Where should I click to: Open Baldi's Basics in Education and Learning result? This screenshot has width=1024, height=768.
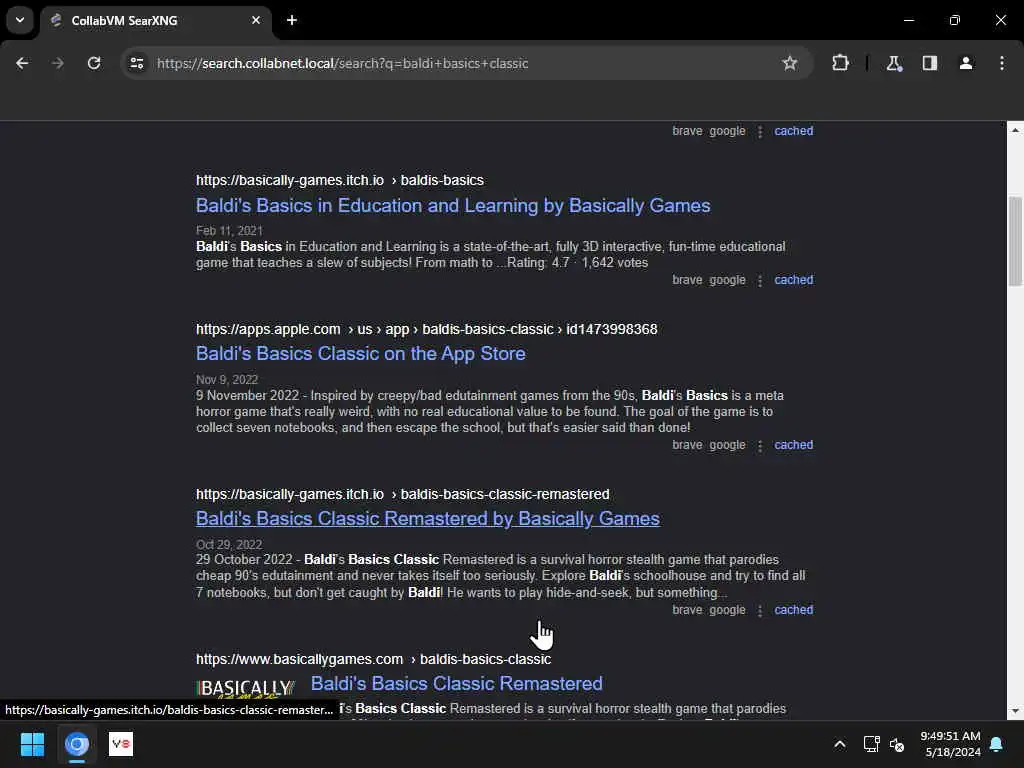click(453, 206)
